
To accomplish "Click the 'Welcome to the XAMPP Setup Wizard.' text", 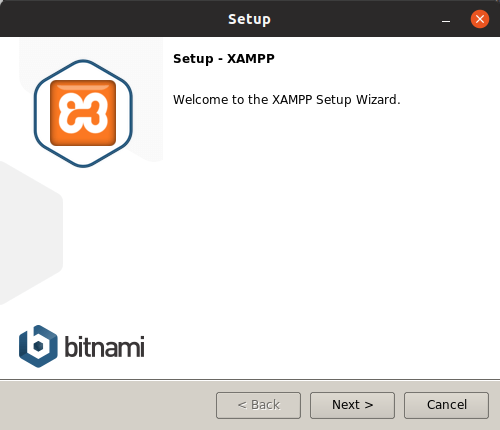I will point(287,100).
